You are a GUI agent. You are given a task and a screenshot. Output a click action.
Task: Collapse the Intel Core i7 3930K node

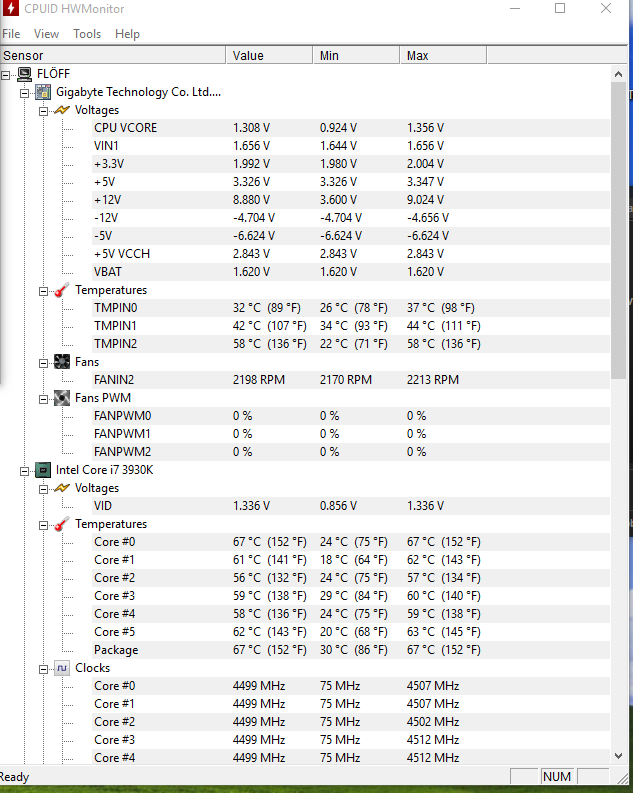(x=24, y=471)
